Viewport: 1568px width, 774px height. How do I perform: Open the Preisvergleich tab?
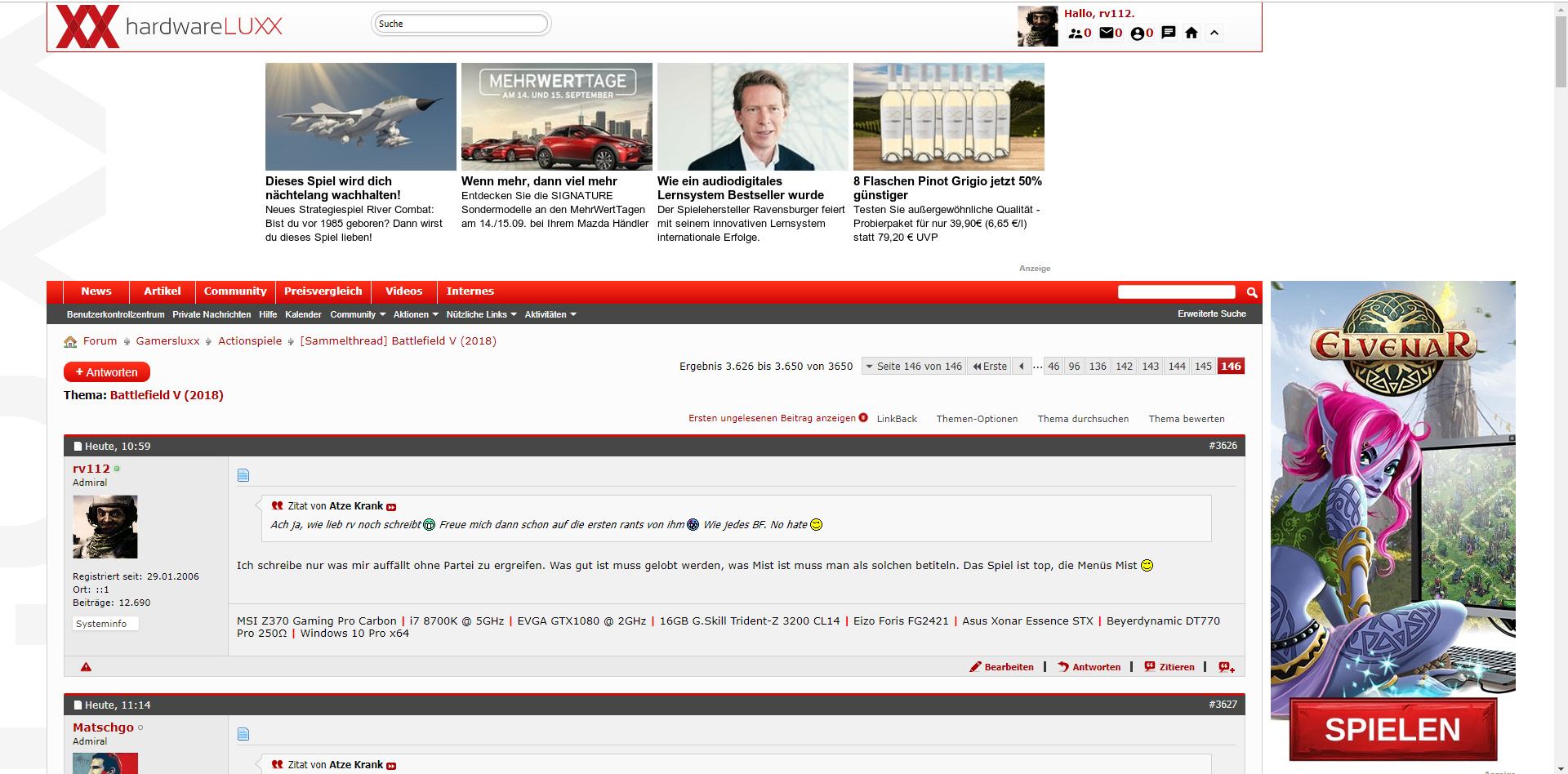[x=323, y=291]
